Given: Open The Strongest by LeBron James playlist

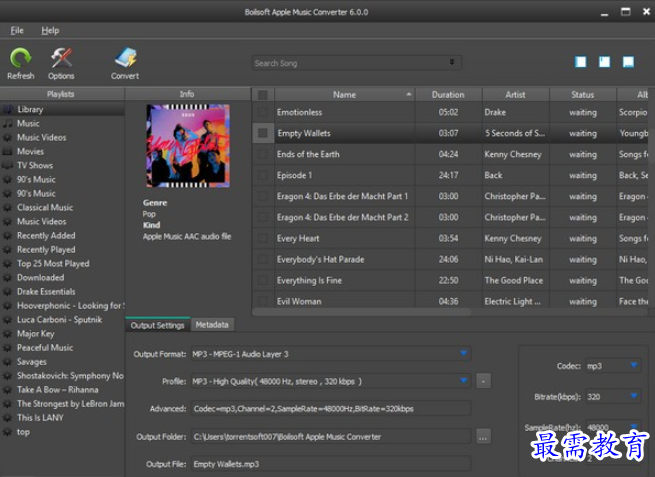Looking at the screenshot, I should coord(62,404).
